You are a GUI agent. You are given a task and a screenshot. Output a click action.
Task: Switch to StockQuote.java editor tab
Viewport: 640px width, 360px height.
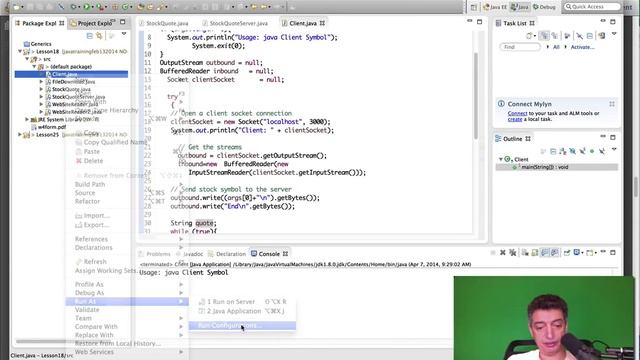(167, 23)
